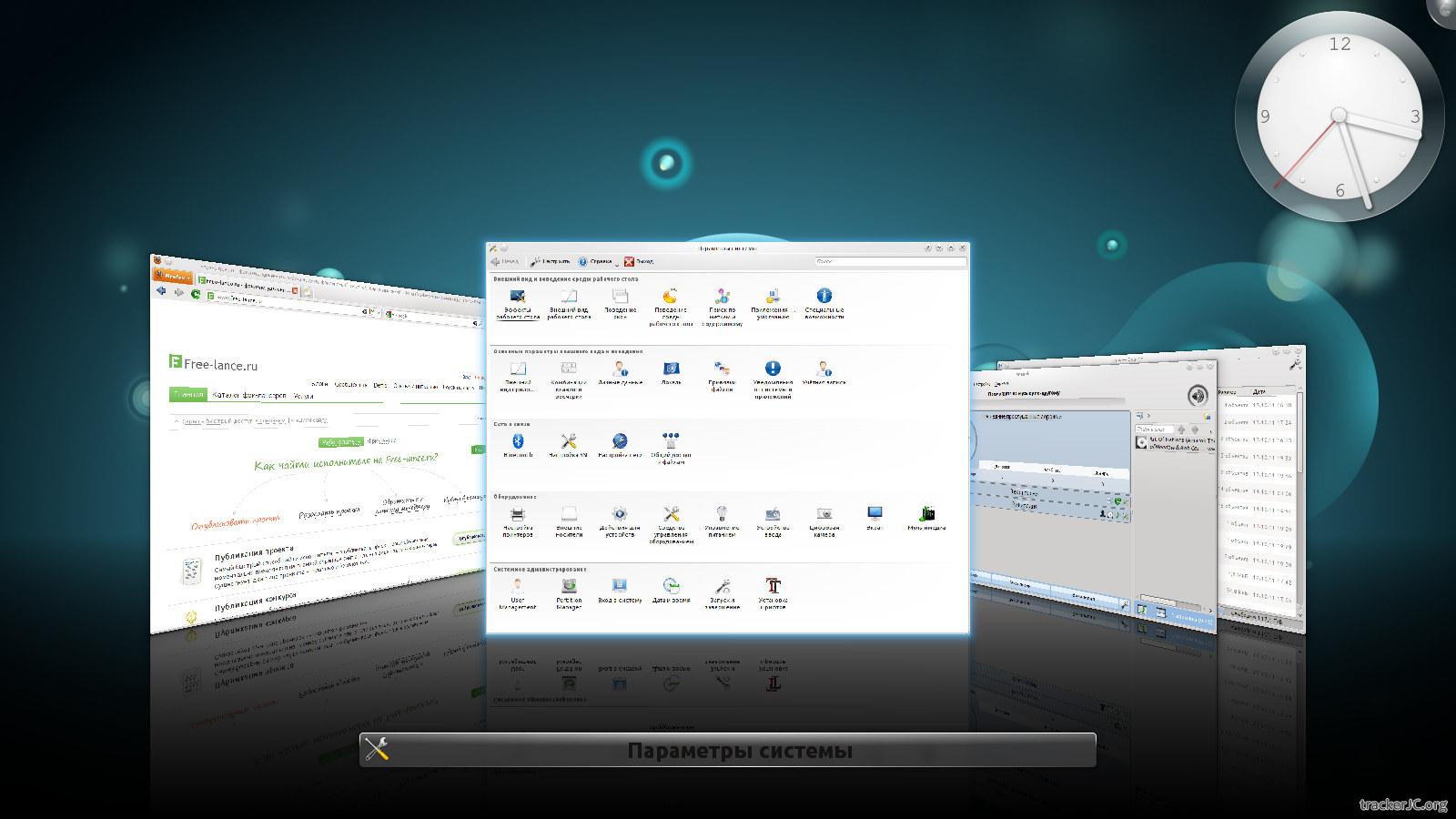Click the Multimedia hardware settings icon
Screen dimensions: 1456x819
pyautogui.click(x=926, y=516)
